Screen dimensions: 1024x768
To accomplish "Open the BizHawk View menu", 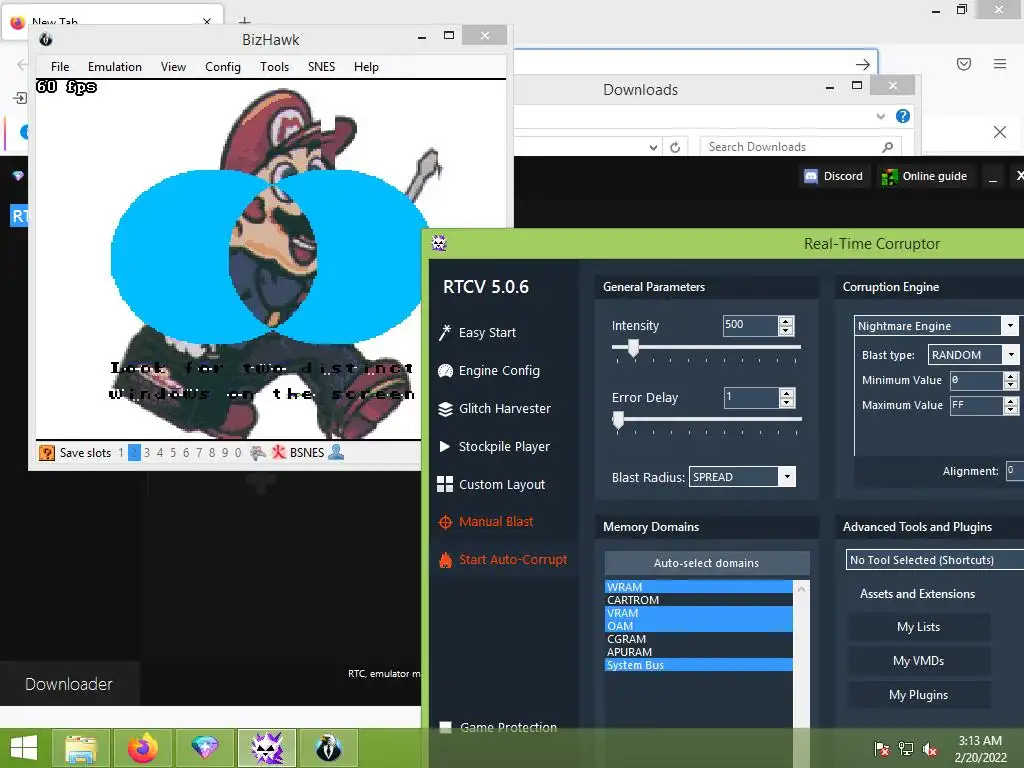I will (174, 67).
